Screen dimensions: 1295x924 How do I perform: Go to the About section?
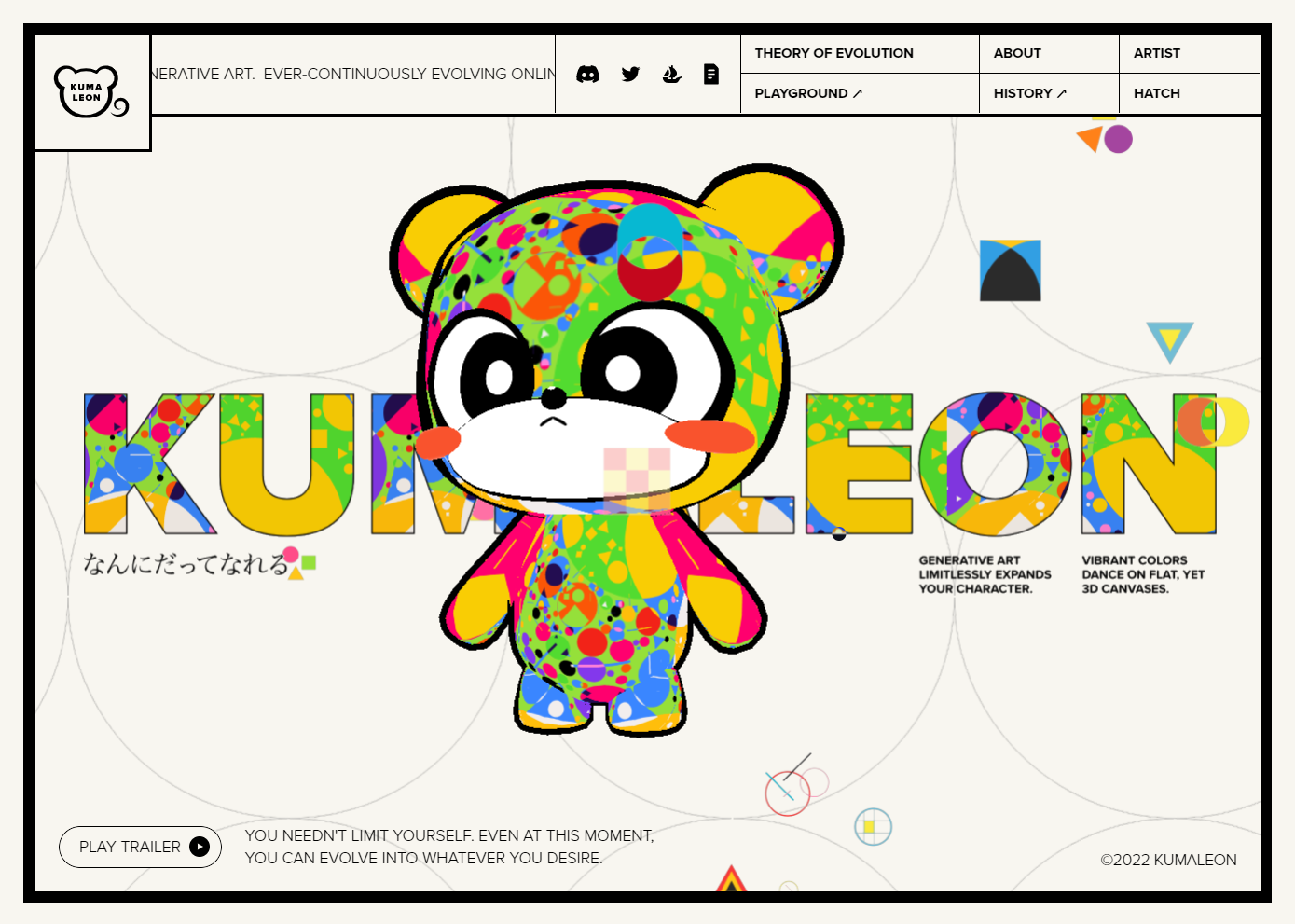(1017, 53)
